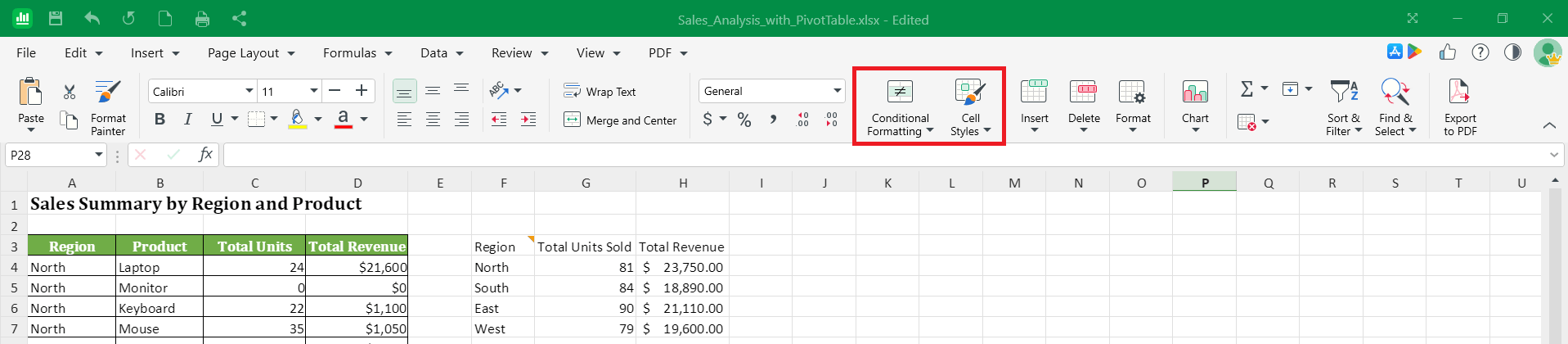Image resolution: width=1568 pixels, height=344 pixels.
Task: Open the Share icon
Action: [239, 18]
